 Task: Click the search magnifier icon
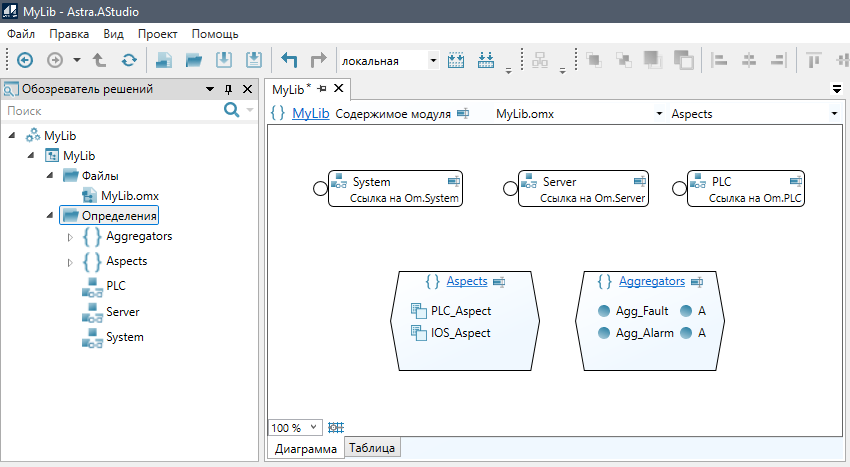pos(232,110)
